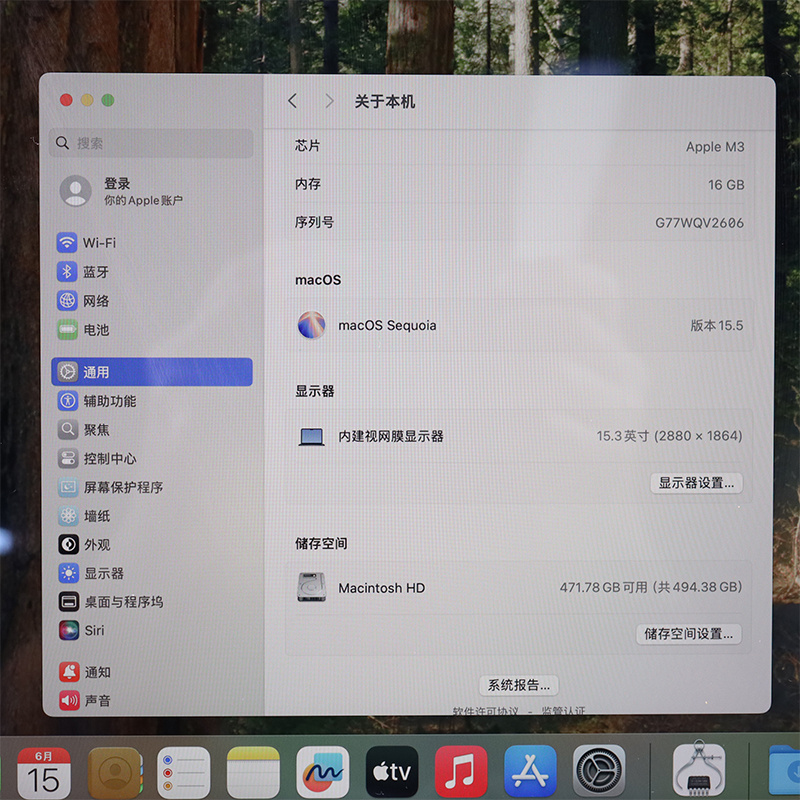Click the macOS Sequoia name text

pos(387,326)
